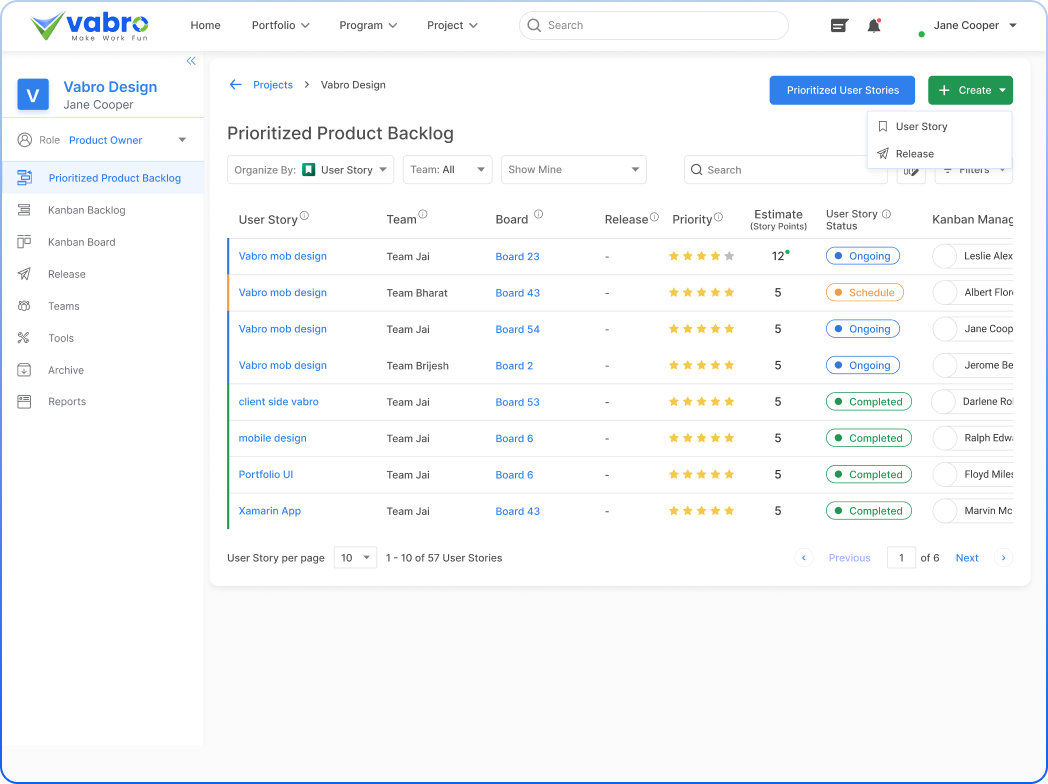The width and height of the screenshot is (1048, 784).
Task: Open Kanban Board from sidebar
Action: click(81, 242)
